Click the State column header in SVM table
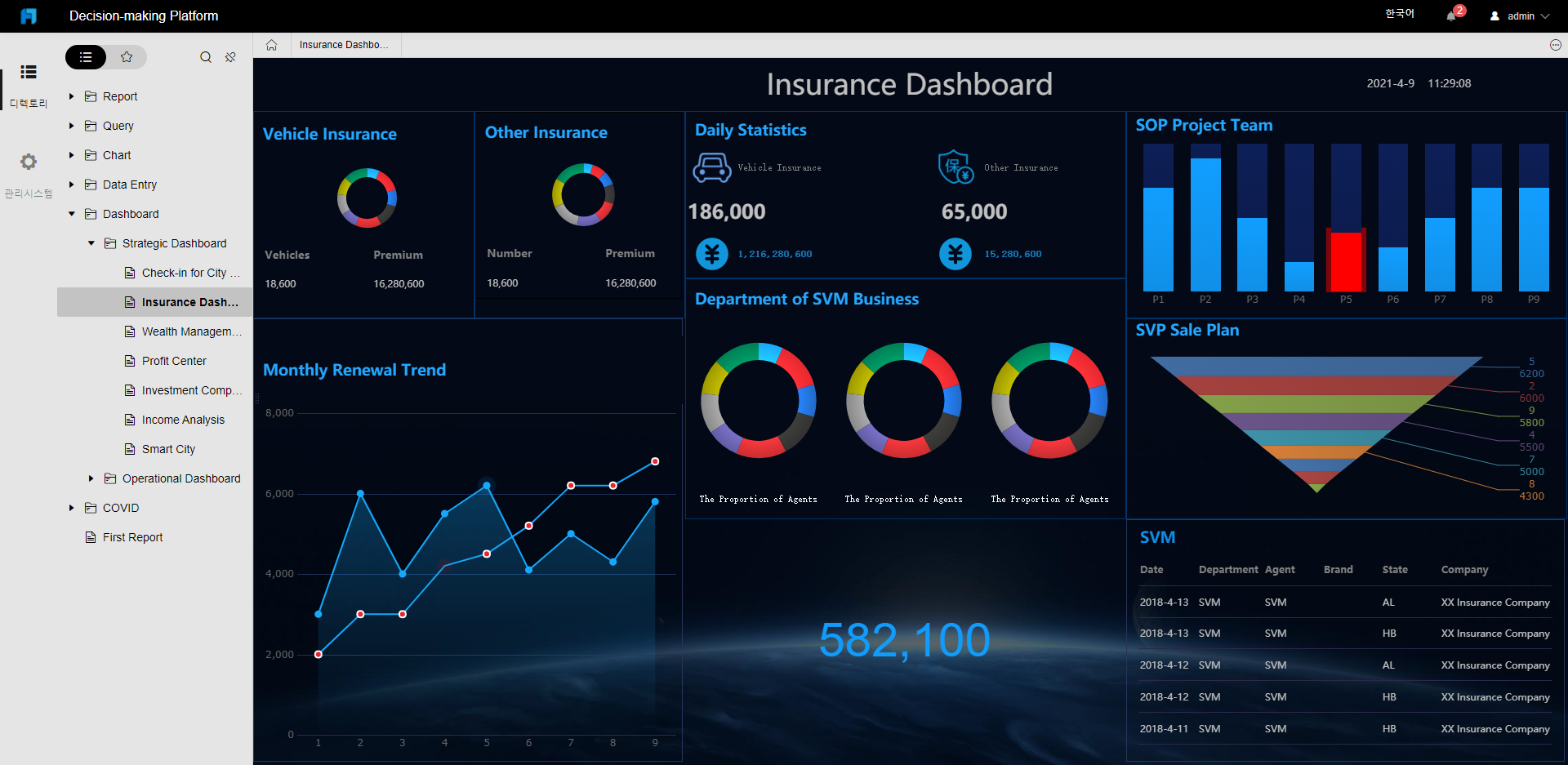Screen dimensions: 1568x765 point(1395,570)
